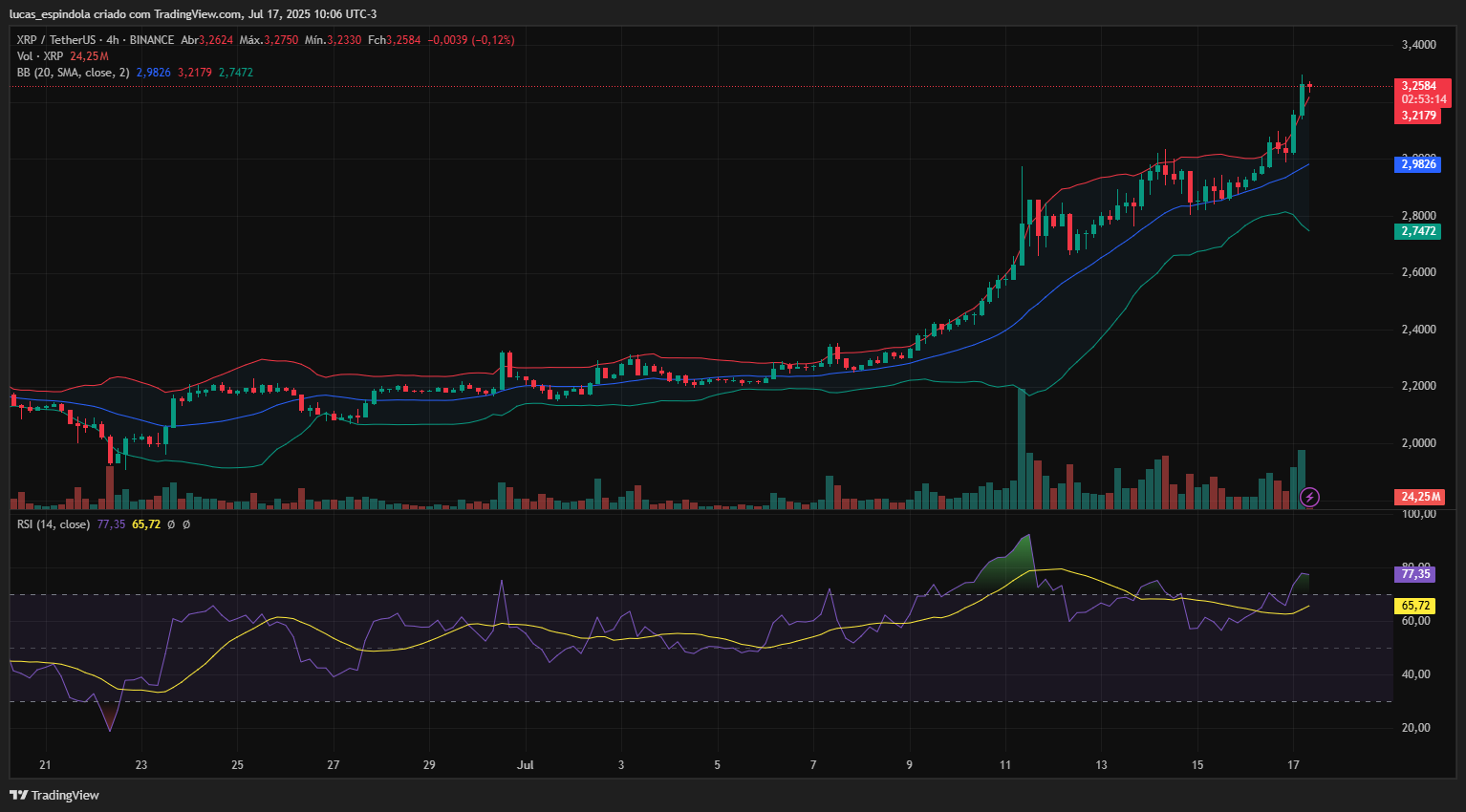Click the Fch 3,2584 closing value
Image resolution: width=1466 pixels, height=812 pixels.
point(394,40)
